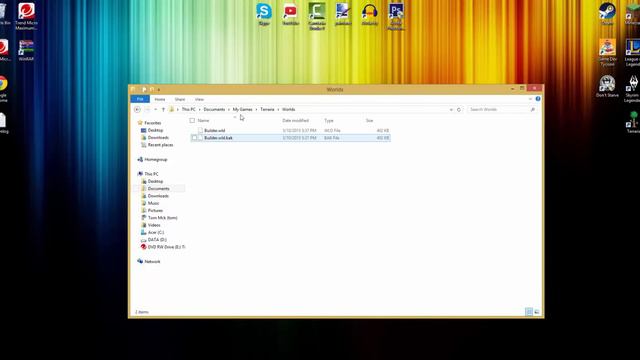Switch to Large icons view in status bar

click(x=537, y=312)
